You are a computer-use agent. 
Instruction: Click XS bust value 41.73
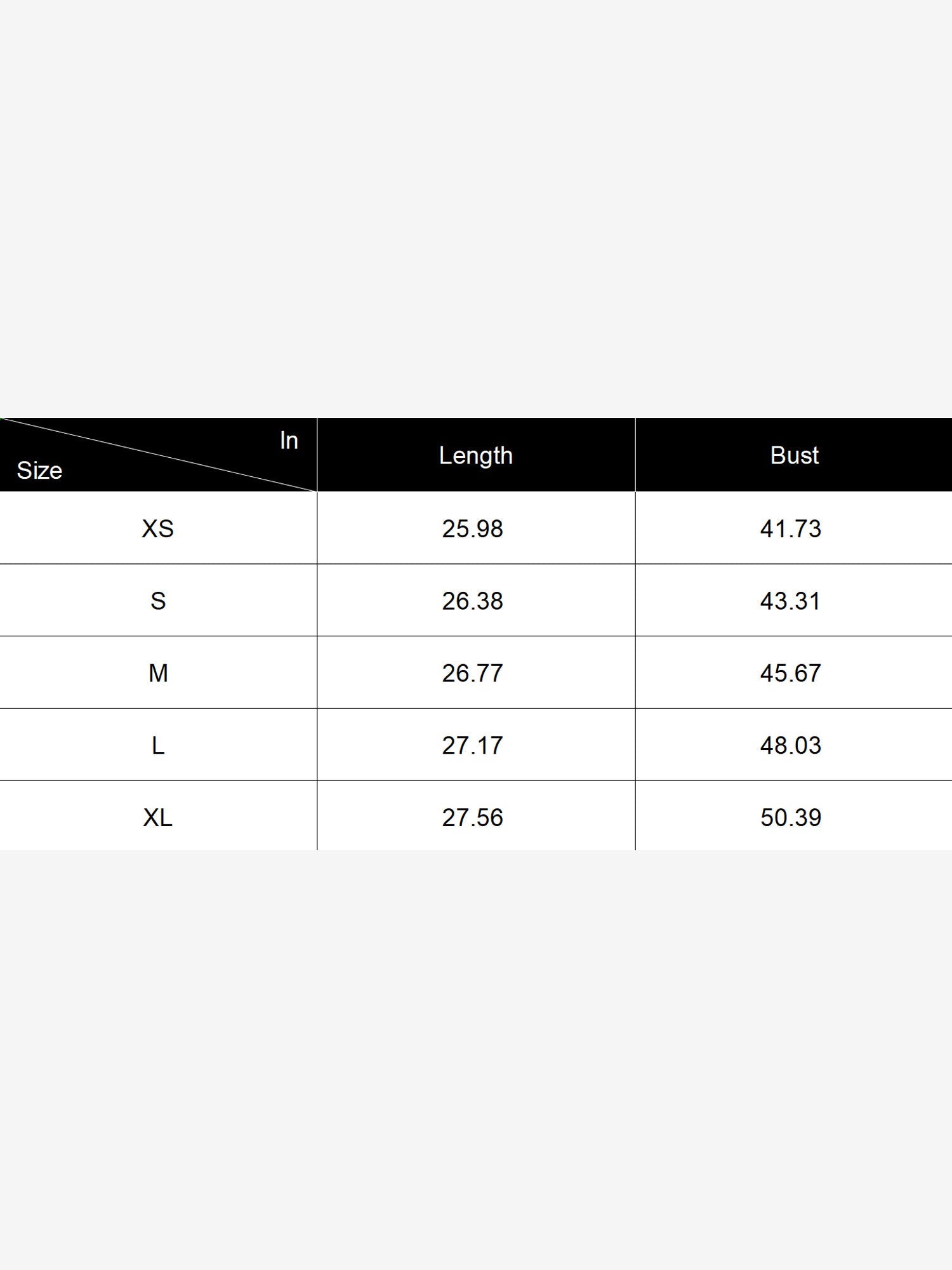(x=791, y=528)
